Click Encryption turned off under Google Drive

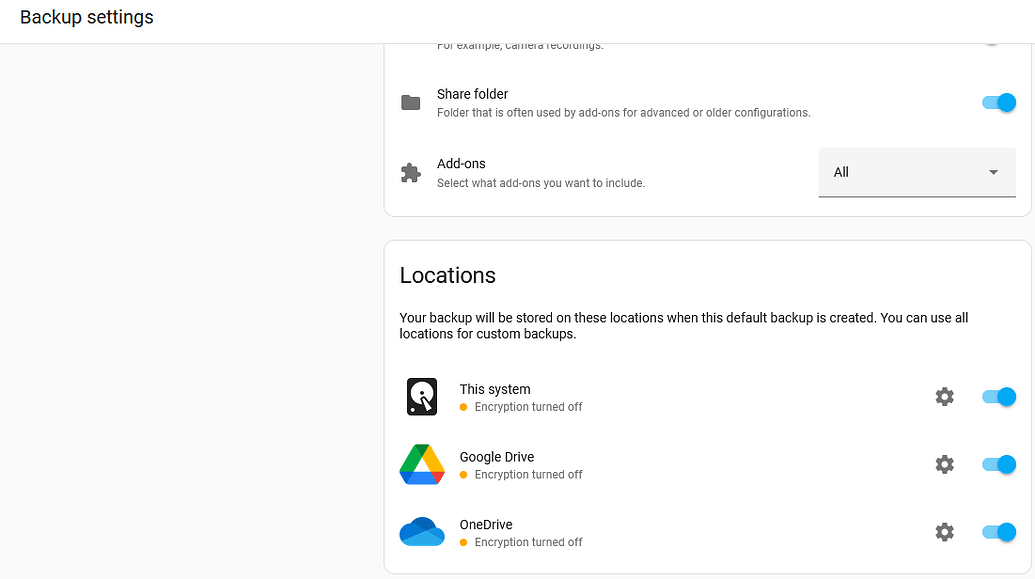pos(528,475)
